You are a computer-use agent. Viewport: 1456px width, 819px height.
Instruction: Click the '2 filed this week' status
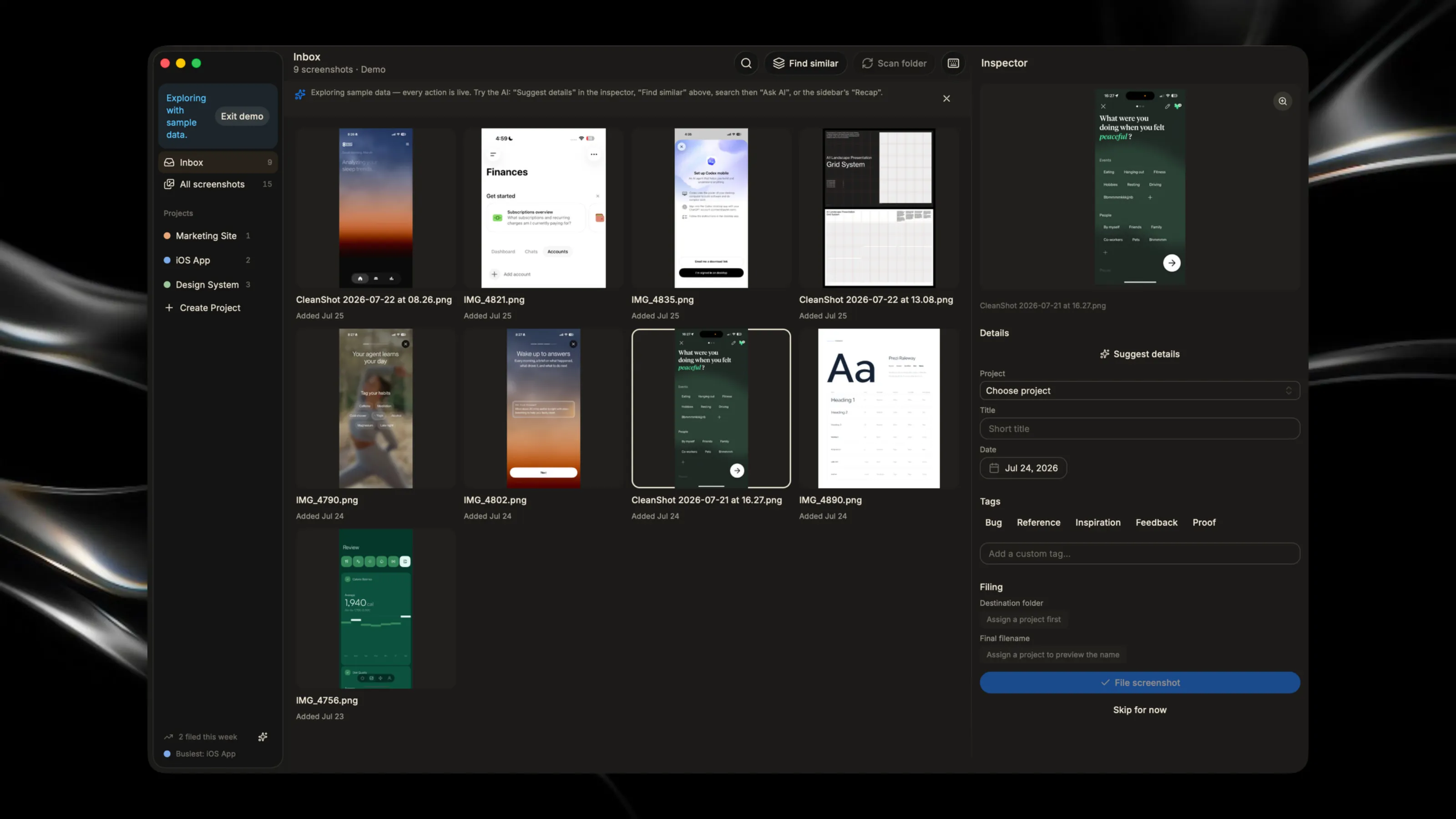[207, 737]
